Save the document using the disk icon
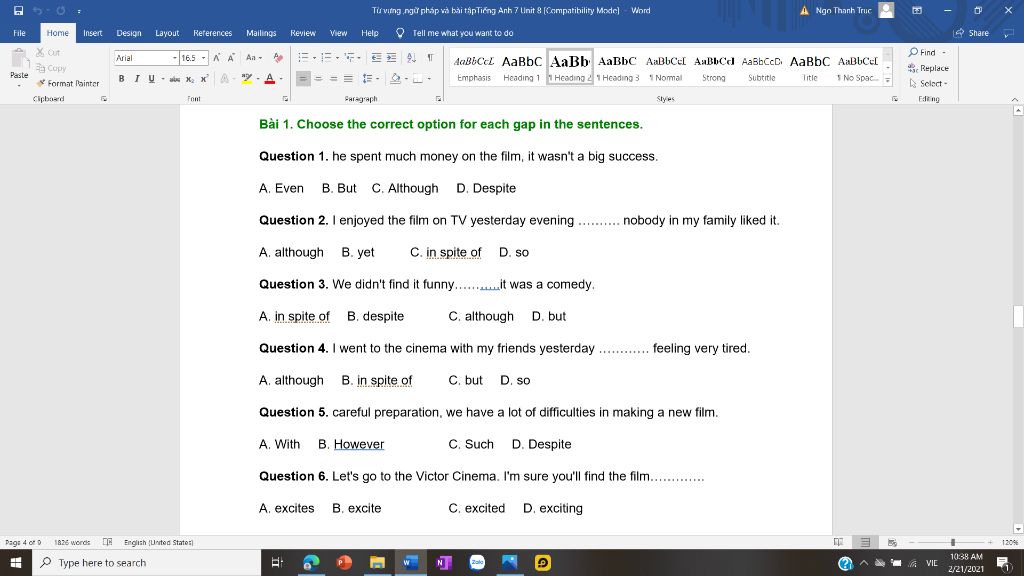The height and width of the screenshot is (576, 1024). coord(18,10)
